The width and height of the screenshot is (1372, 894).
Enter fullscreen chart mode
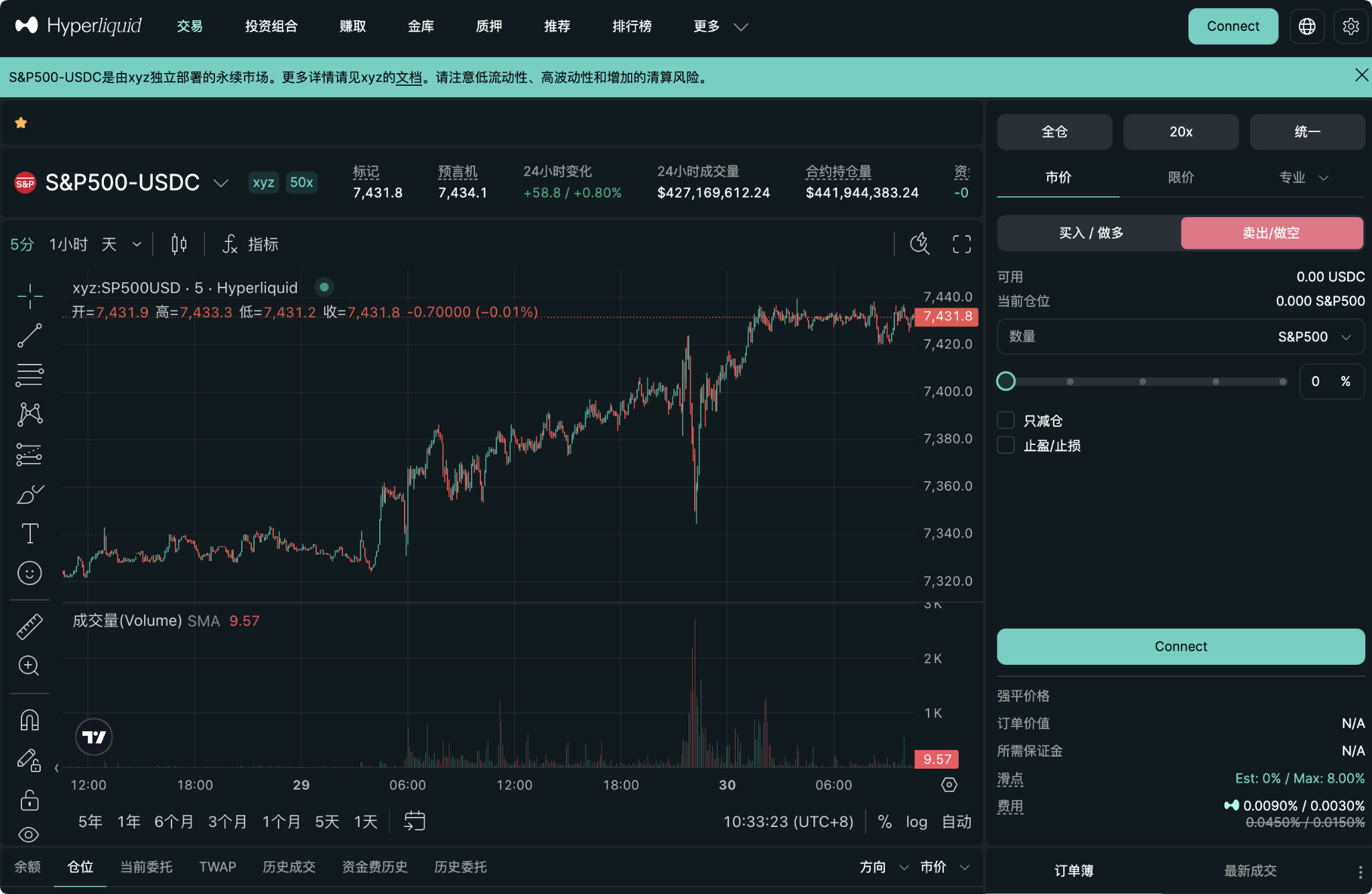(961, 244)
